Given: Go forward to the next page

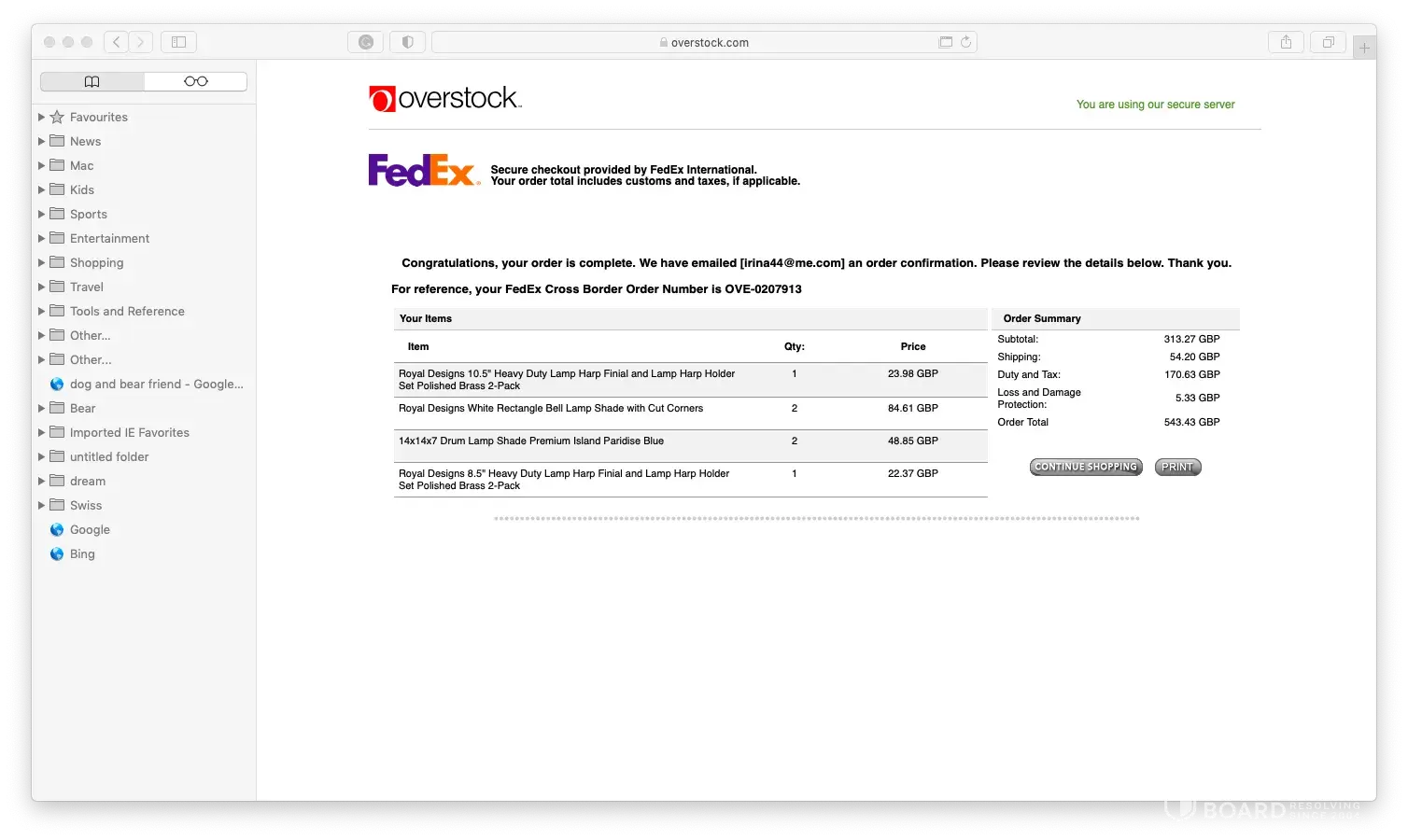Looking at the screenshot, I should (x=141, y=42).
